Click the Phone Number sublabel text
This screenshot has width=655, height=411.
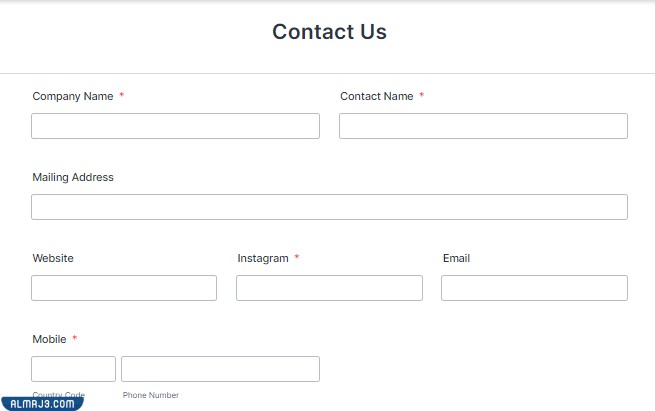pos(151,395)
